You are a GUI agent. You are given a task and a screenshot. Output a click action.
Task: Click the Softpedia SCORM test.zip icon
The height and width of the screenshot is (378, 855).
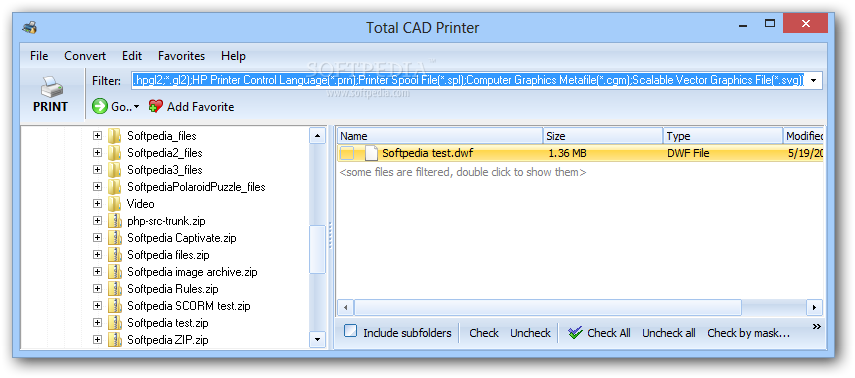(114, 306)
